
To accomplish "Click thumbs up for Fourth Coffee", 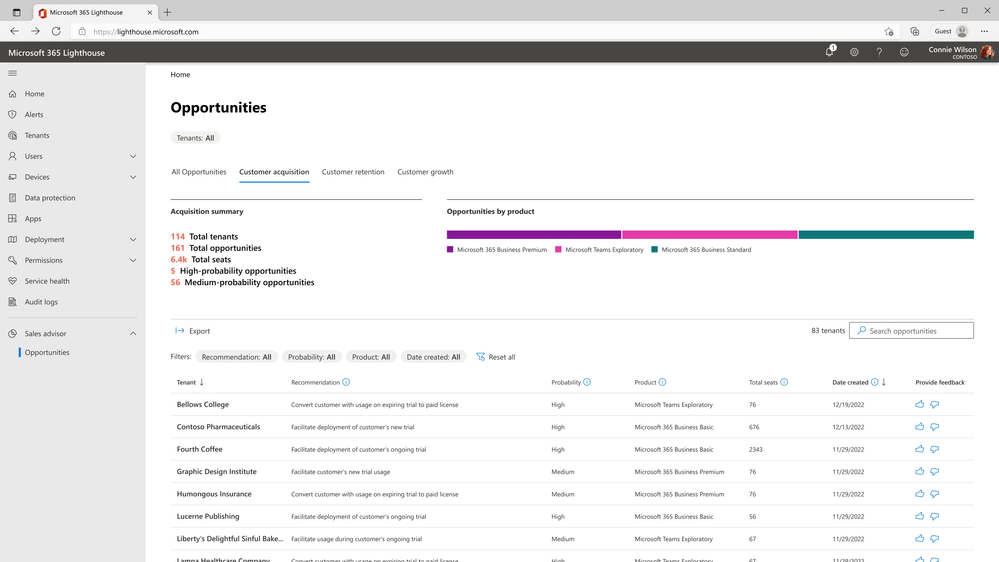I will [x=919, y=449].
